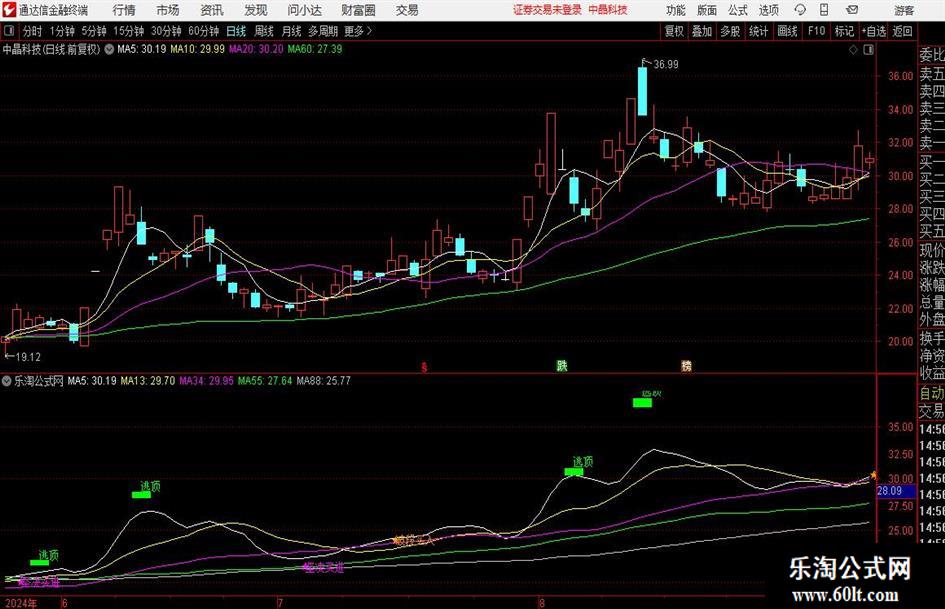
Task: Click the MA88: 25.77 sub-chart label
Action: click(x=324, y=381)
